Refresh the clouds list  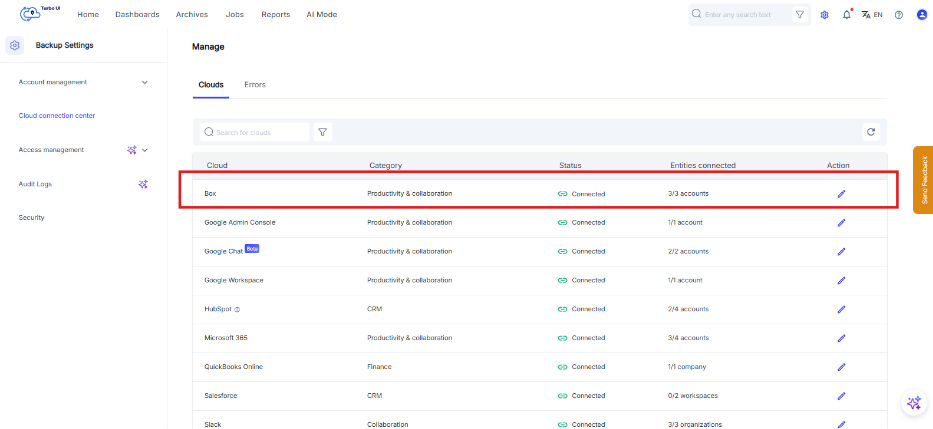click(x=871, y=132)
